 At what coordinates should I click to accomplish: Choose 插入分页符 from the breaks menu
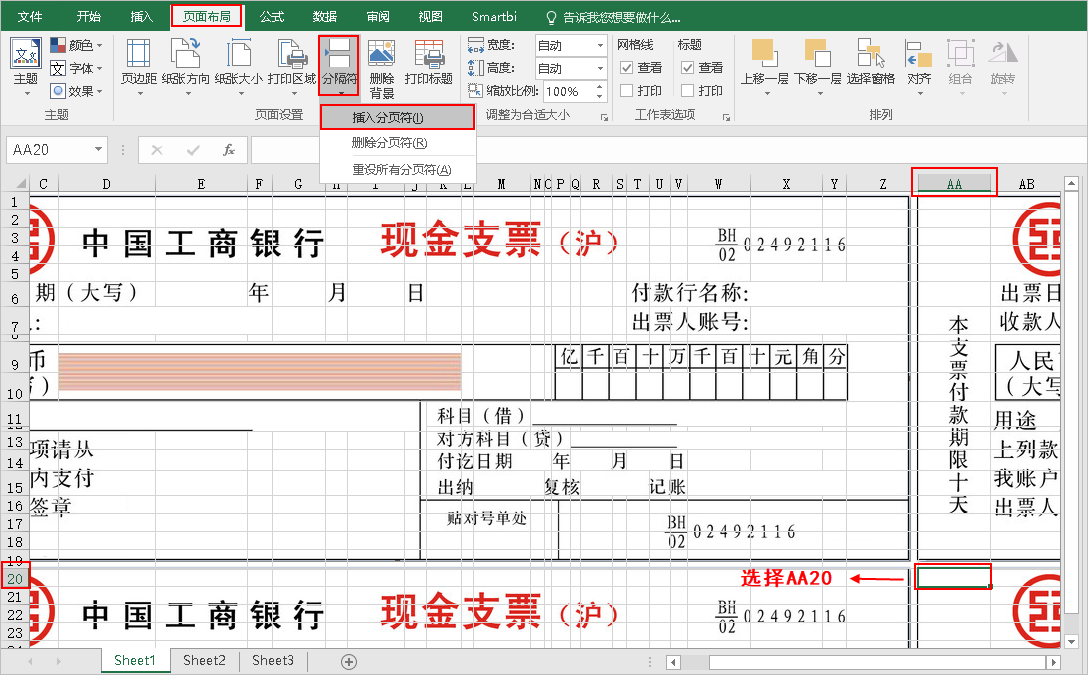point(398,117)
